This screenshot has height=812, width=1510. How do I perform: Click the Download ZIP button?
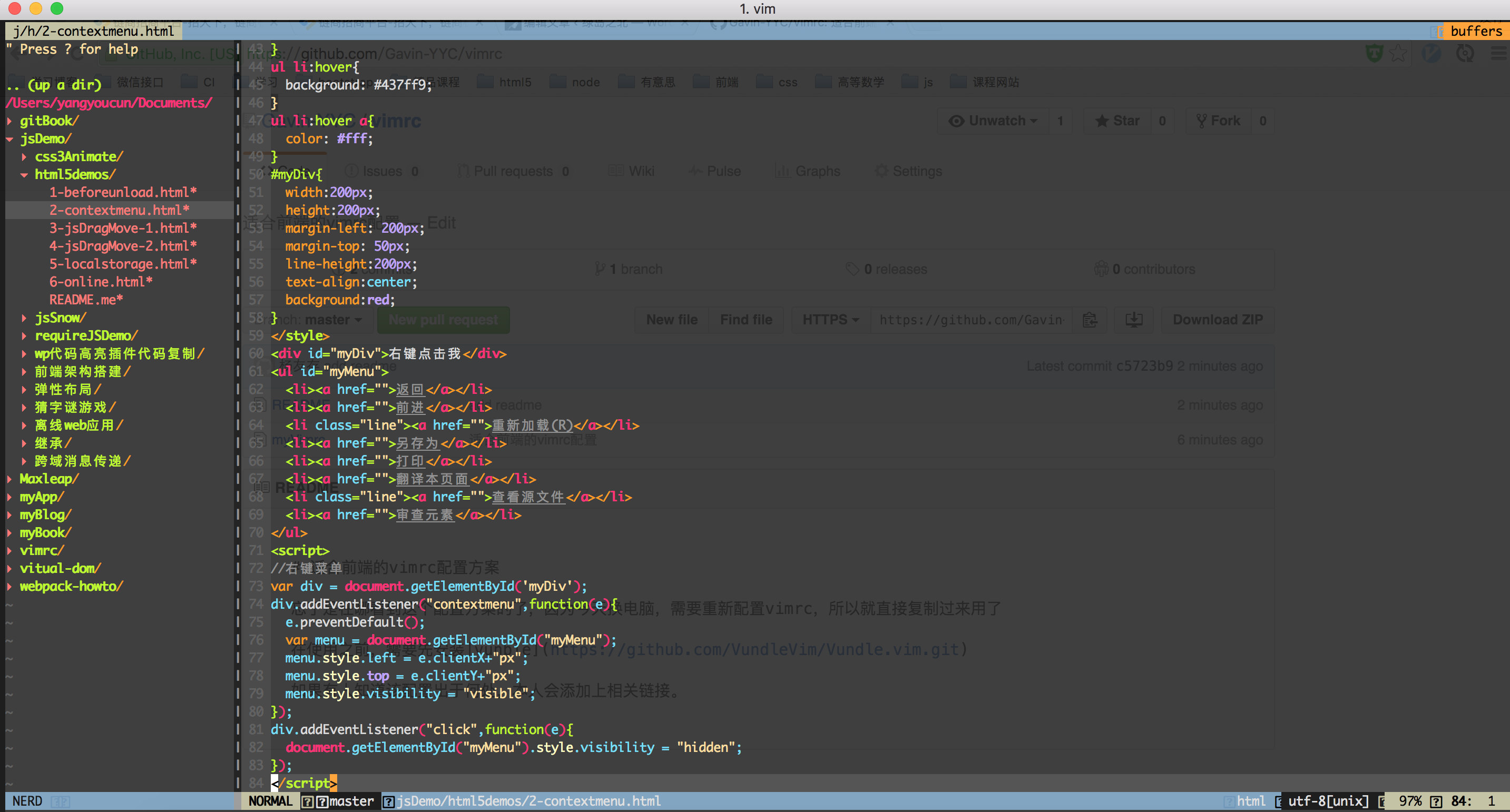pos(1218,320)
